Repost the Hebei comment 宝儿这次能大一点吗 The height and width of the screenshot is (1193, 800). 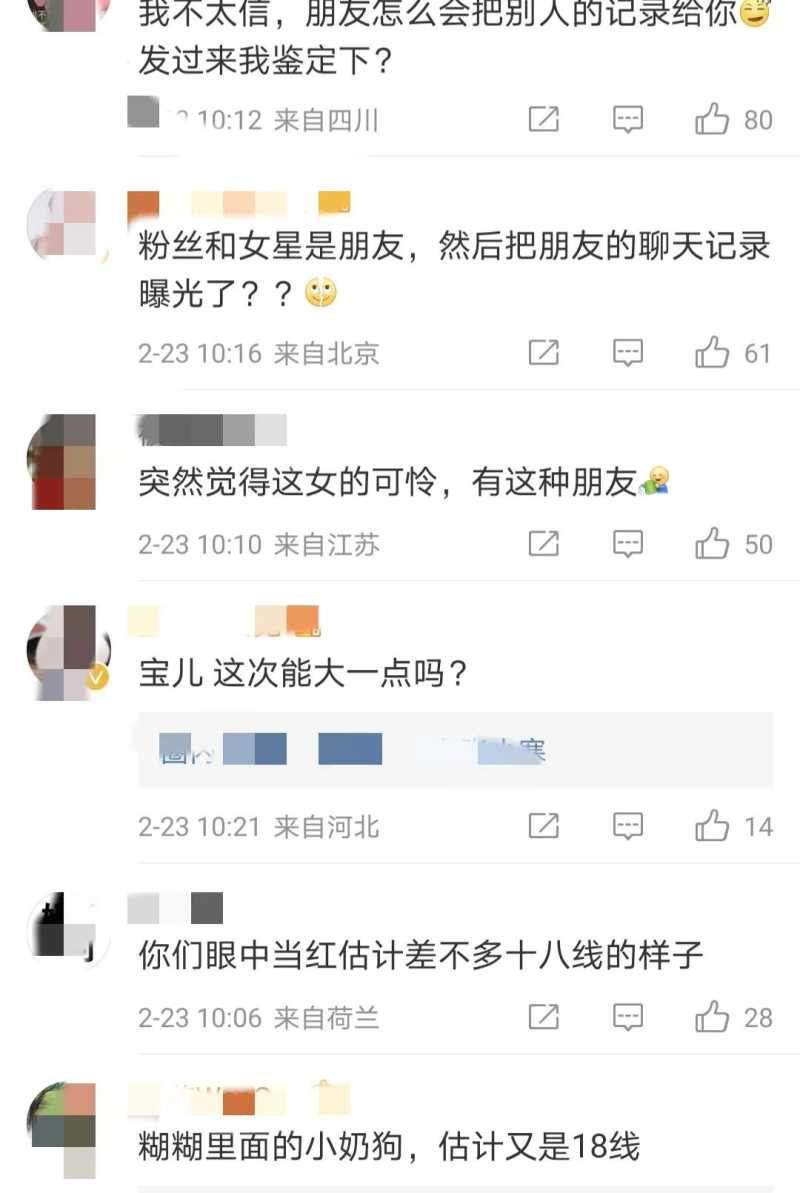tap(543, 826)
